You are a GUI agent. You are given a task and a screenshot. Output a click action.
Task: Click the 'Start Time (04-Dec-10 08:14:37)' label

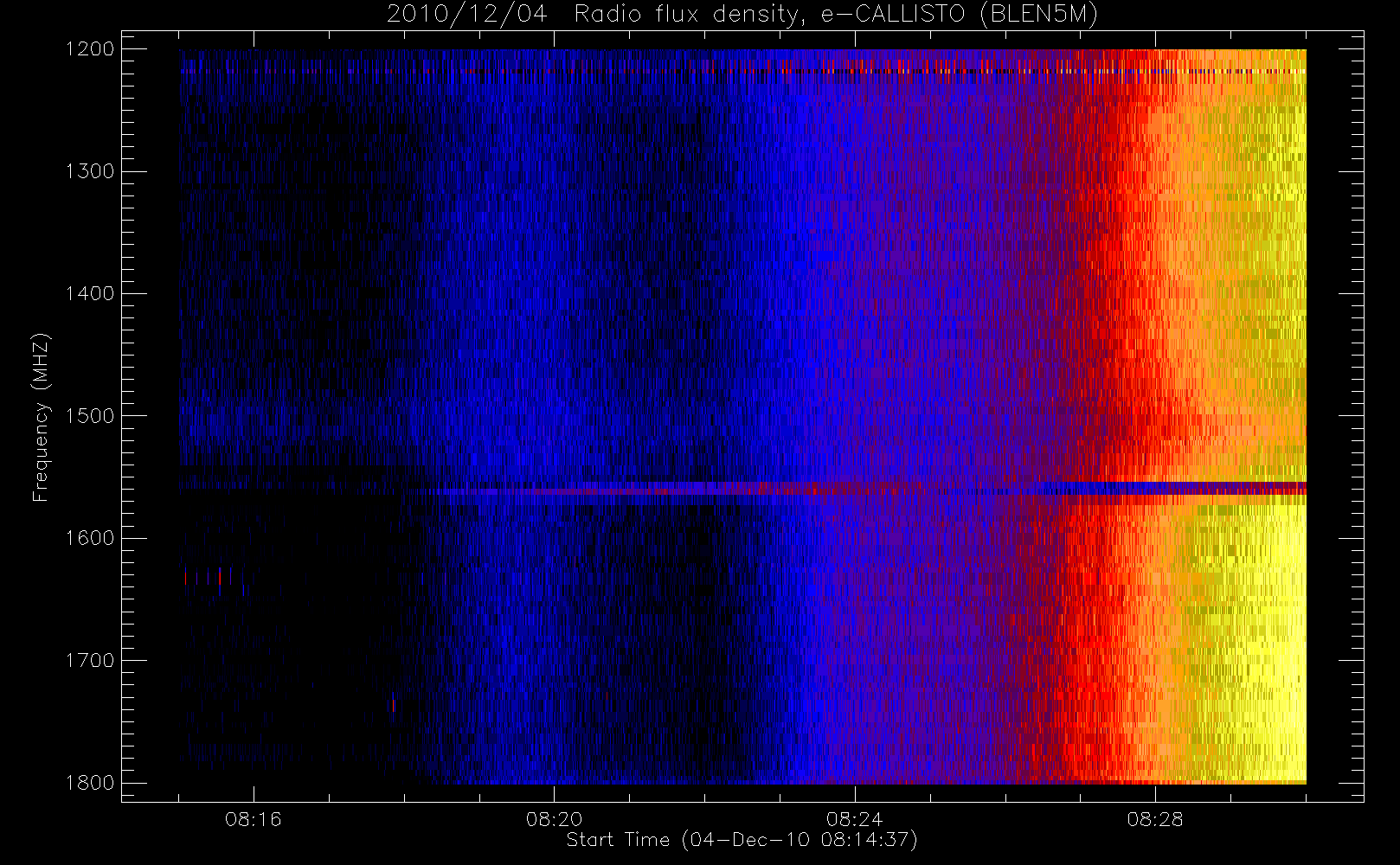[x=742, y=840]
